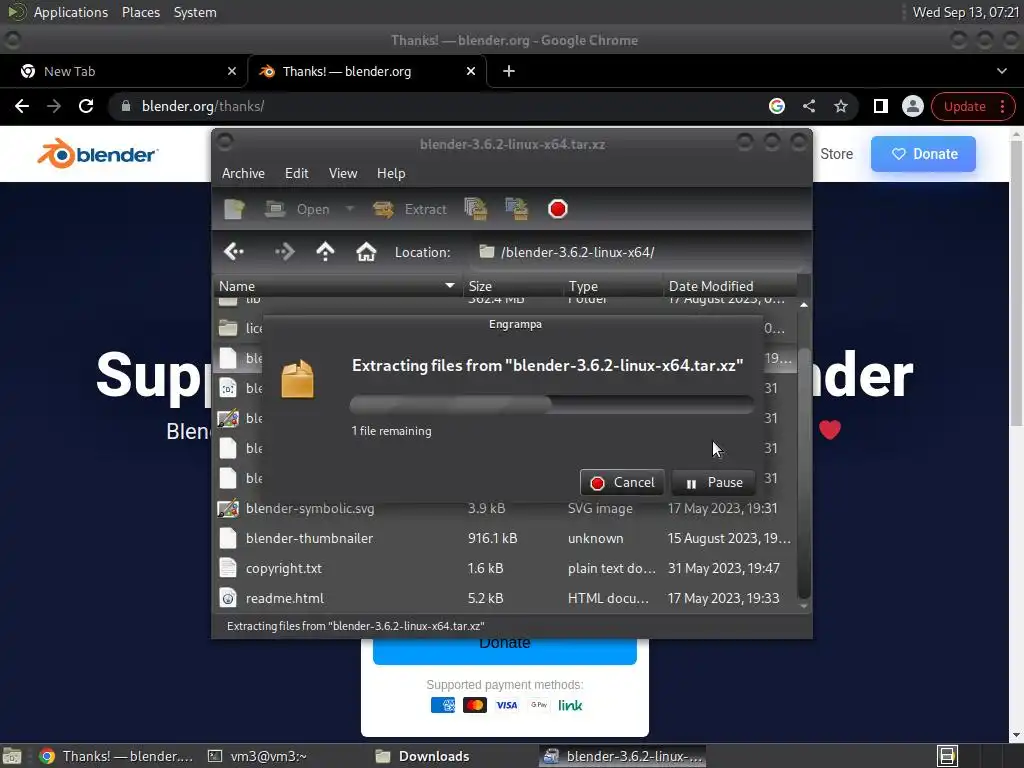Click the copyright.txt file icon
Screen dimensions: 1024x768
click(x=228, y=568)
